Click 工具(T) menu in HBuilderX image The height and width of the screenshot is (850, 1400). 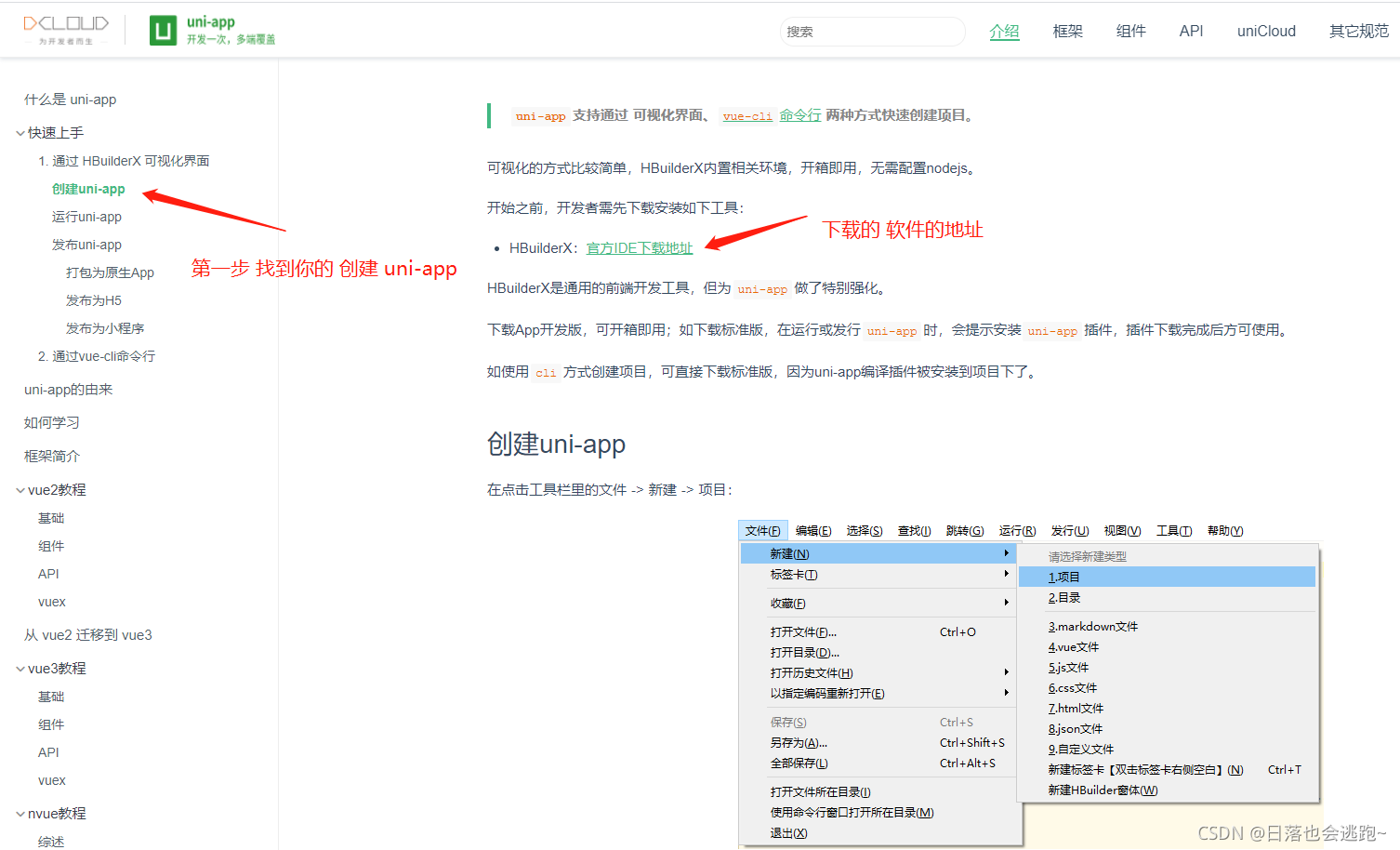click(x=1174, y=531)
